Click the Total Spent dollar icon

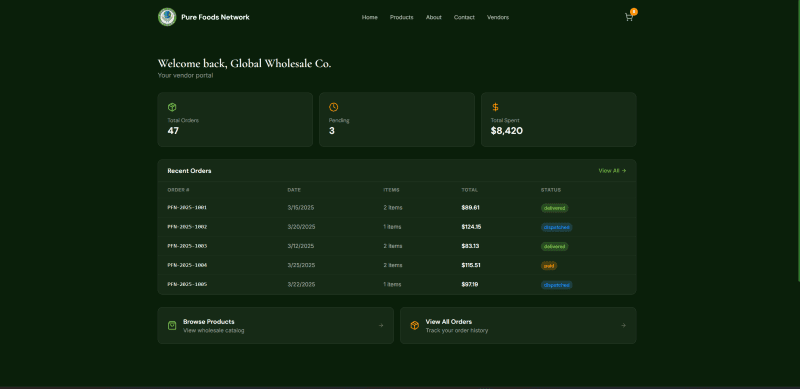(x=495, y=107)
